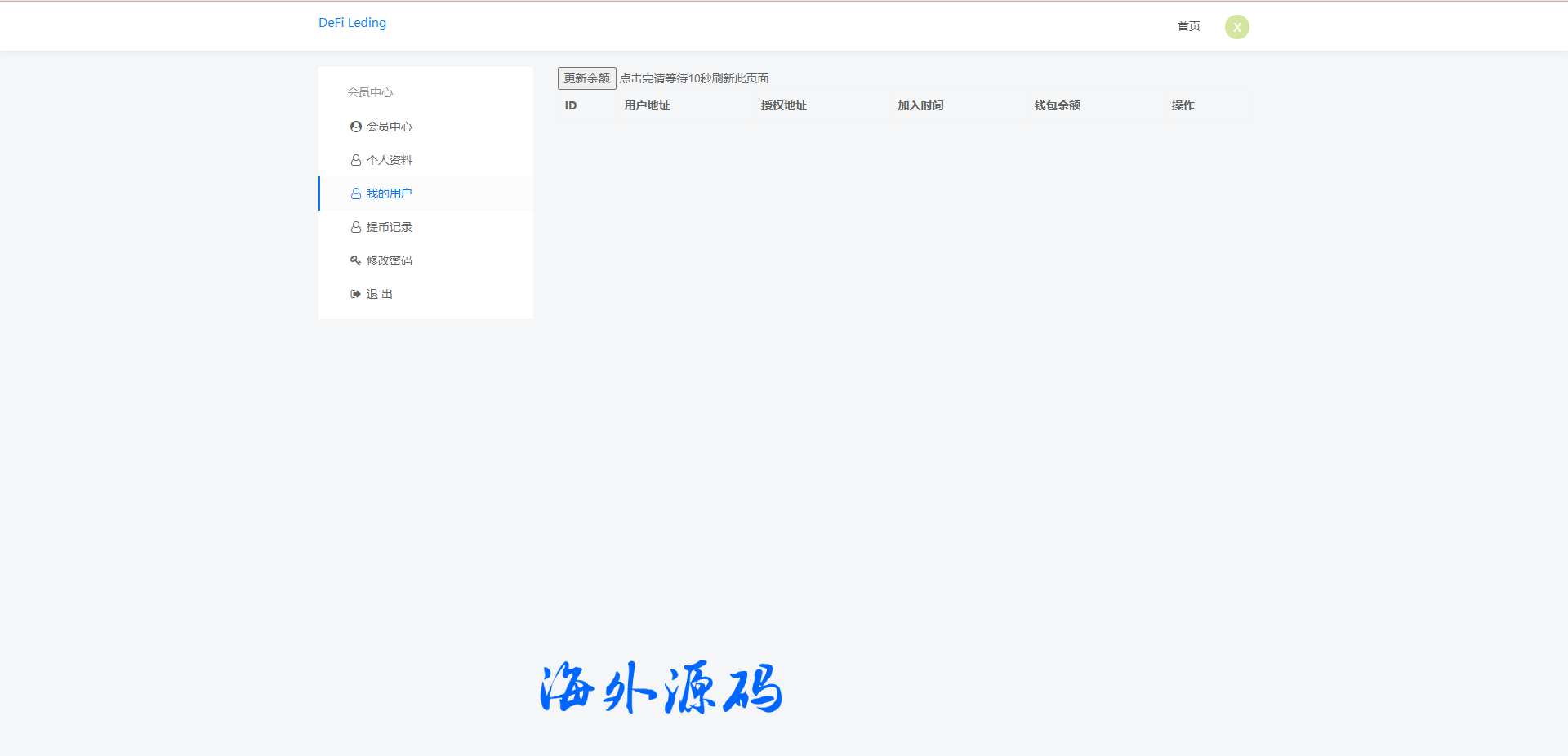Click the 钱包余额 column header
Image resolution: width=1568 pixels, height=756 pixels.
[1057, 105]
